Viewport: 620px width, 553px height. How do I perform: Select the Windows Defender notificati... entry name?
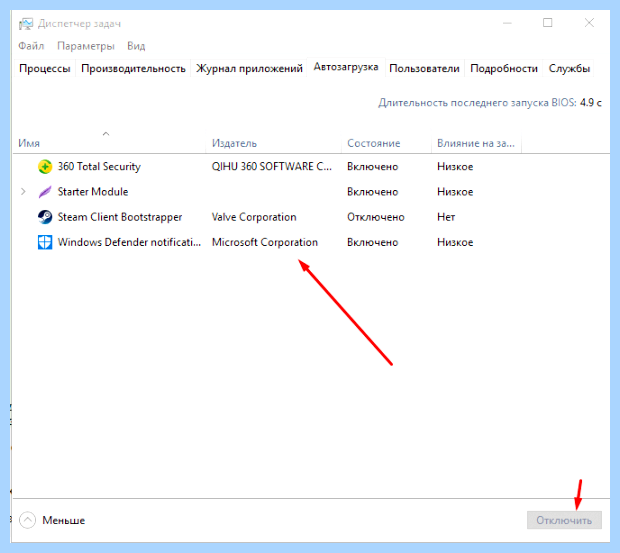coord(129,242)
